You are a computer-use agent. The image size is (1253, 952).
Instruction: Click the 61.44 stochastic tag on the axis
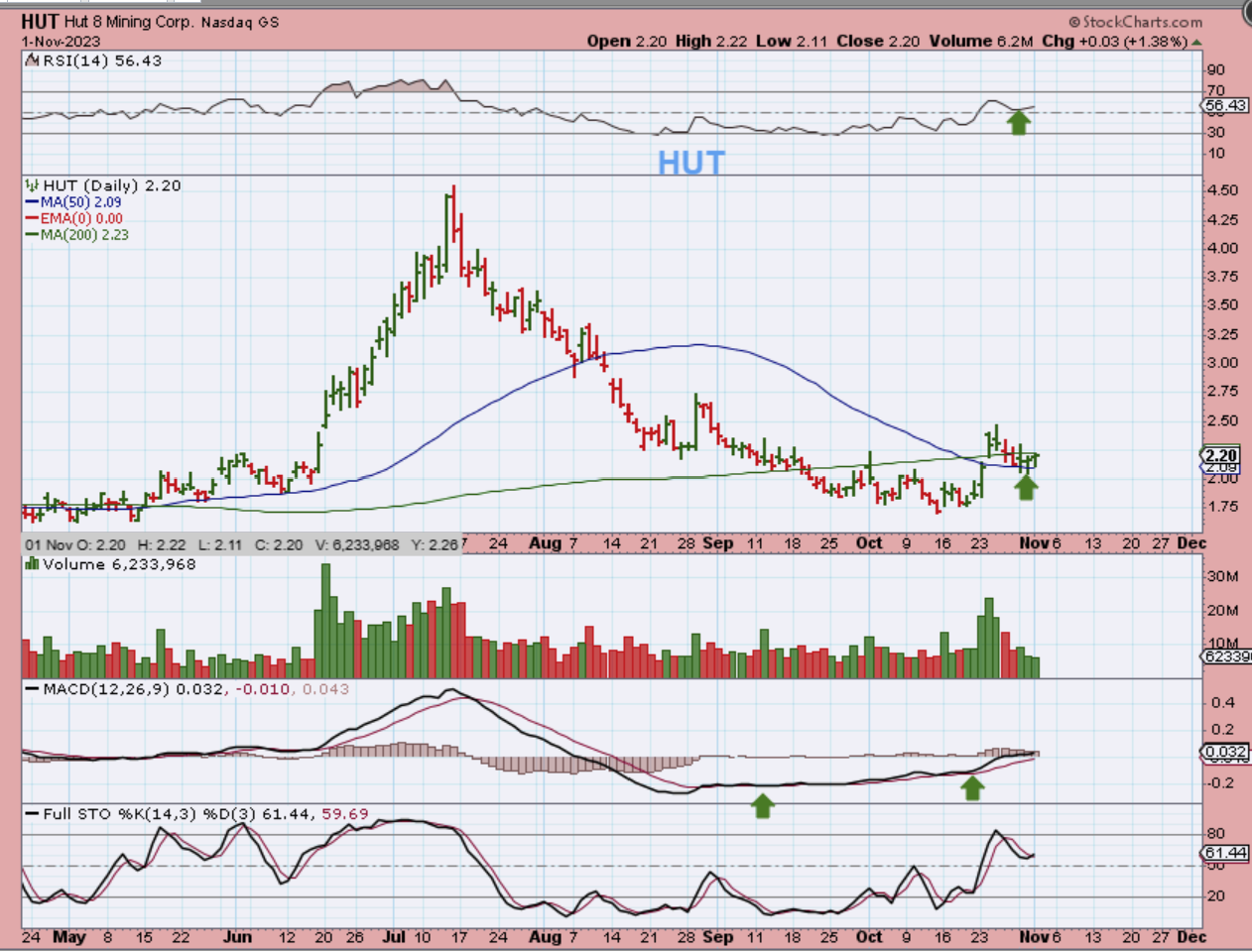(1225, 853)
